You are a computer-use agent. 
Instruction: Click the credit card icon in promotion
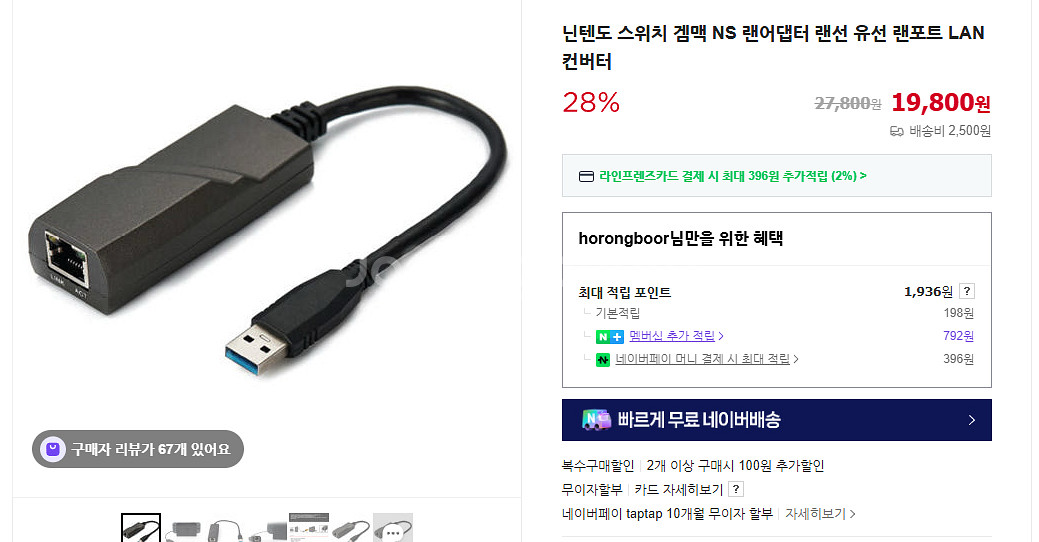click(586, 177)
